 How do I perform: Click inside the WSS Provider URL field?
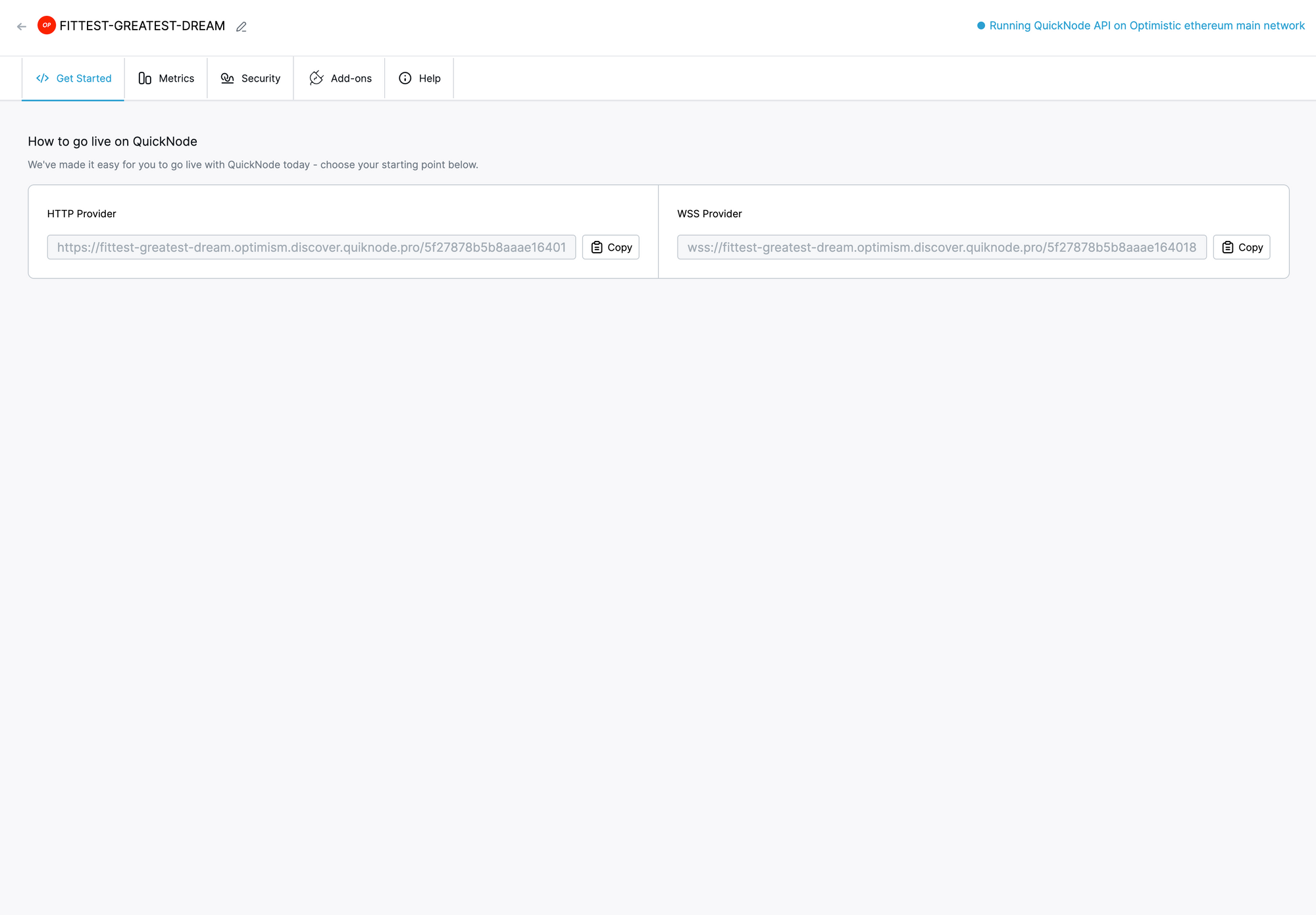point(941,248)
